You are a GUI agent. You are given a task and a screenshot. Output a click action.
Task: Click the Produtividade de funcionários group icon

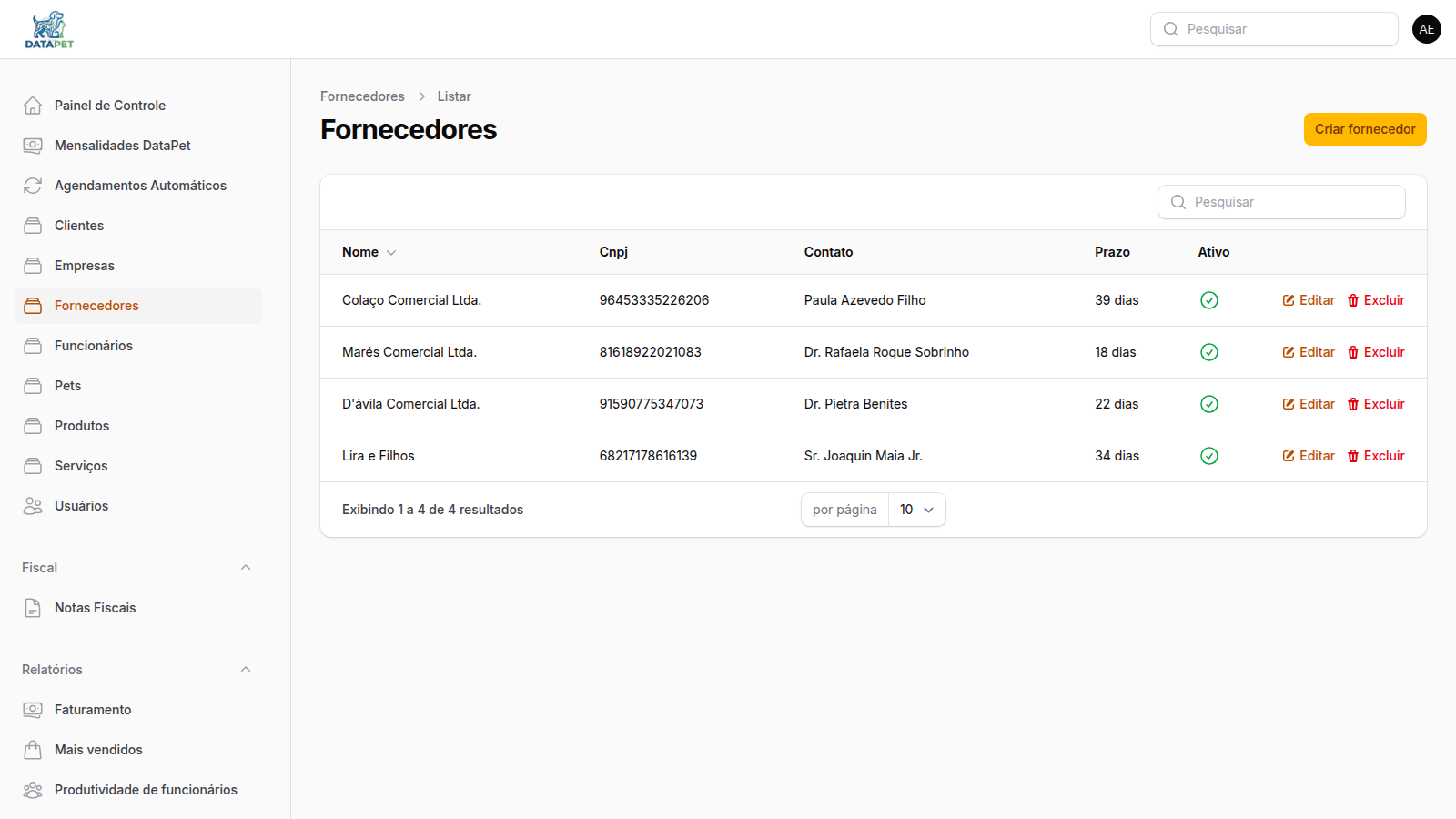[x=33, y=790]
